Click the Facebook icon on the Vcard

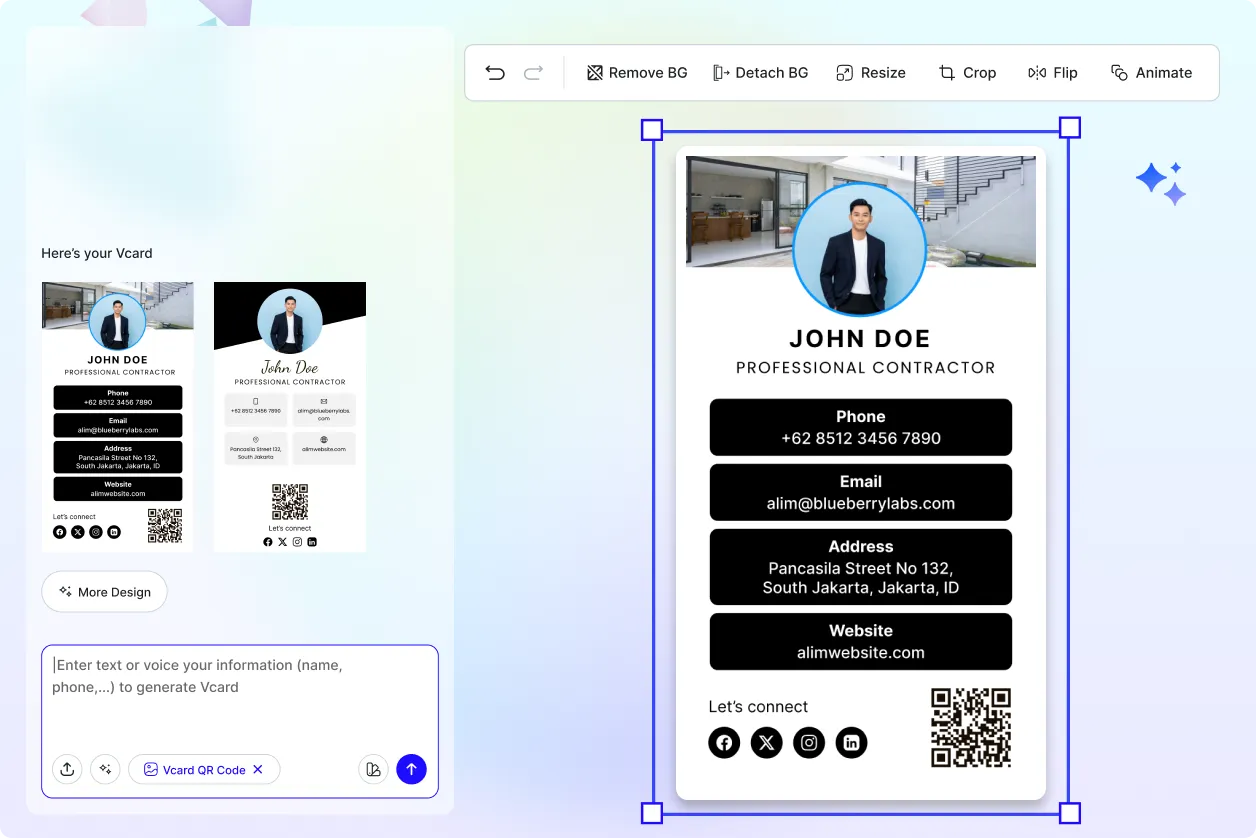(724, 742)
